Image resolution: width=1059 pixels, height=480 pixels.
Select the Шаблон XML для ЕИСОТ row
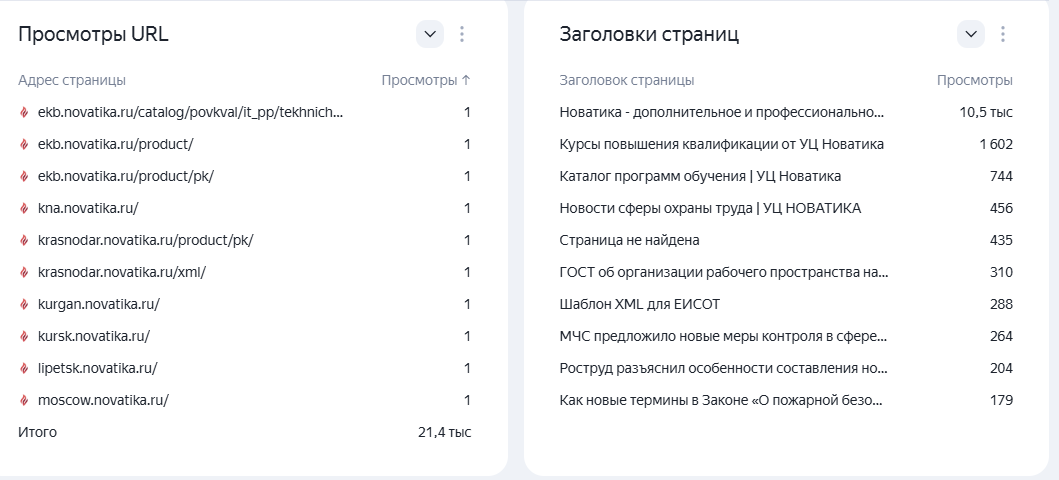coord(786,304)
